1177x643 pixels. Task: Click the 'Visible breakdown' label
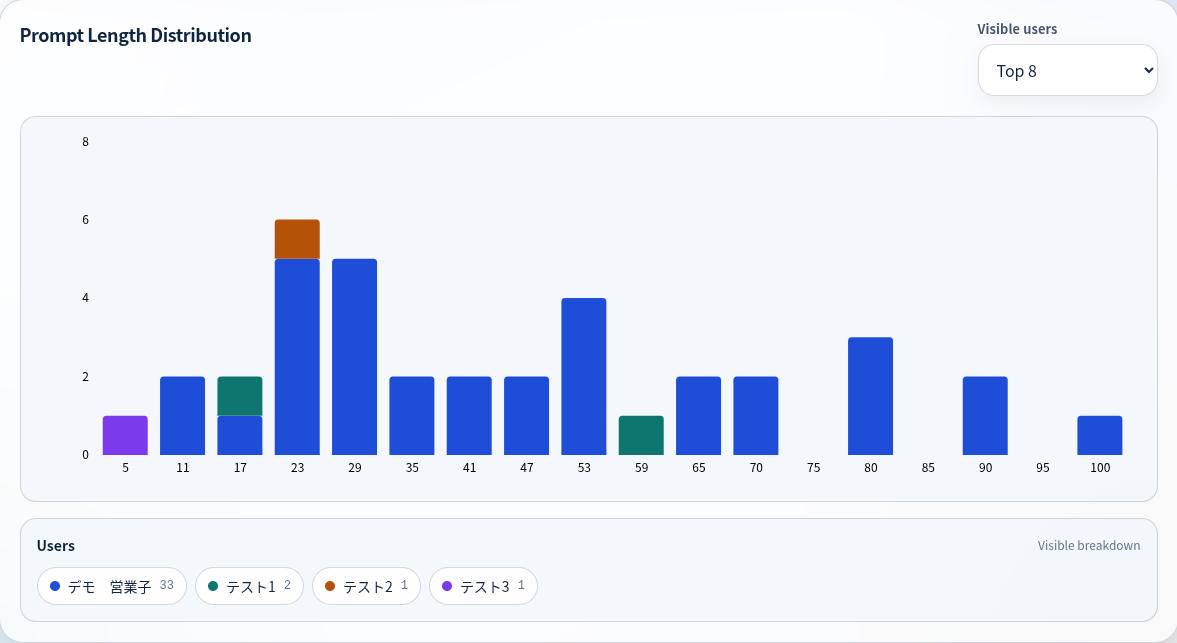tap(1088, 545)
